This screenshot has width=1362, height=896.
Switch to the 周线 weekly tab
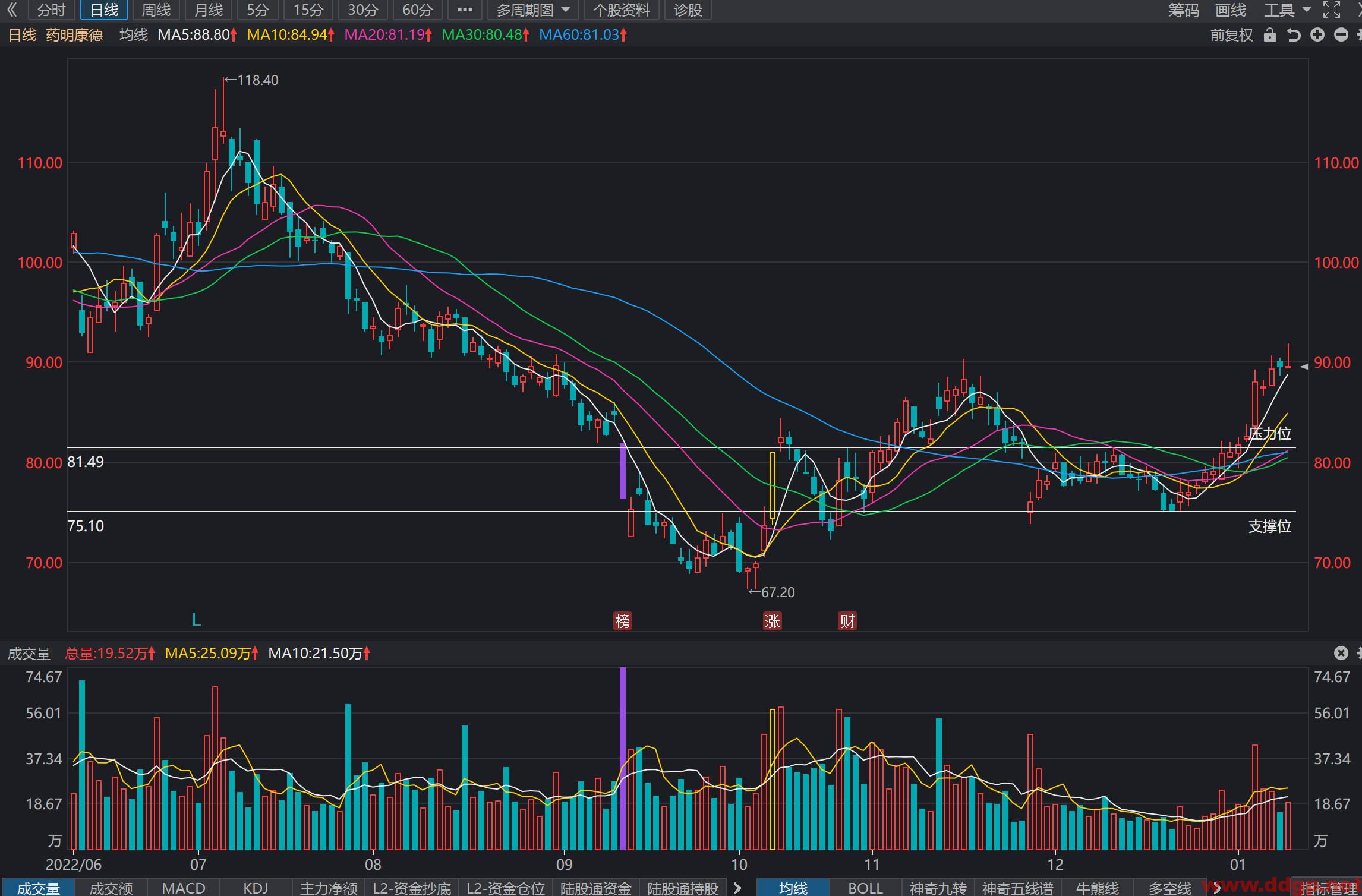[156, 10]
